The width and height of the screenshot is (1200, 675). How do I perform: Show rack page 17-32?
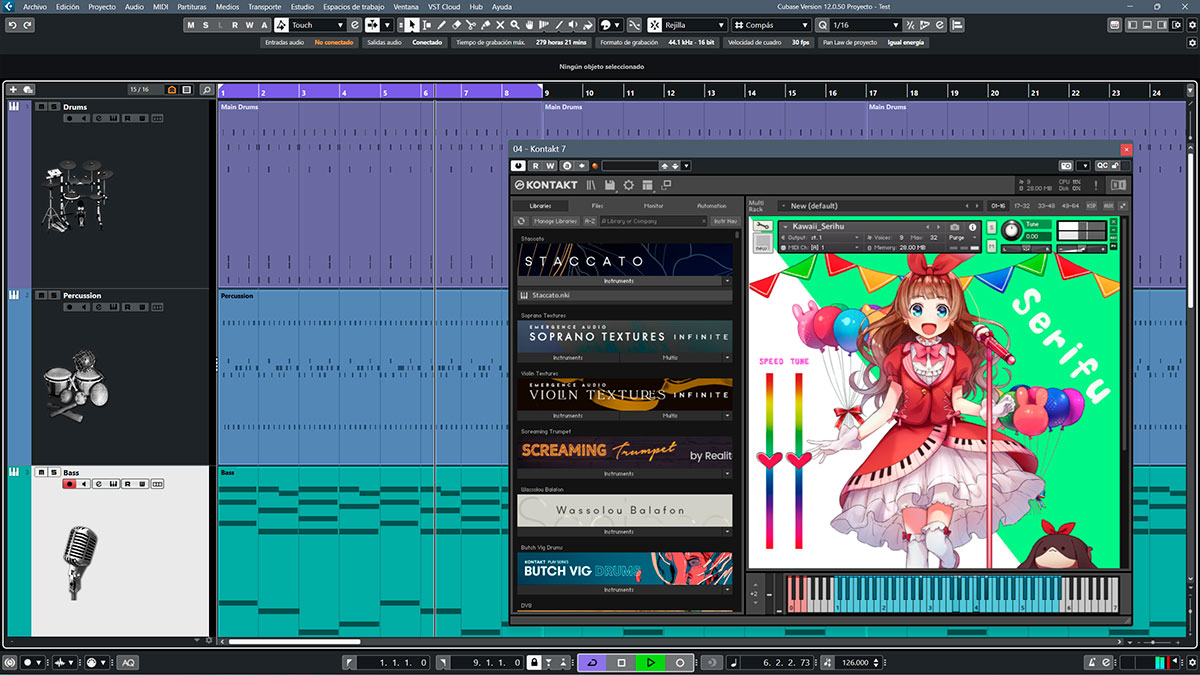click(1022, 206)
